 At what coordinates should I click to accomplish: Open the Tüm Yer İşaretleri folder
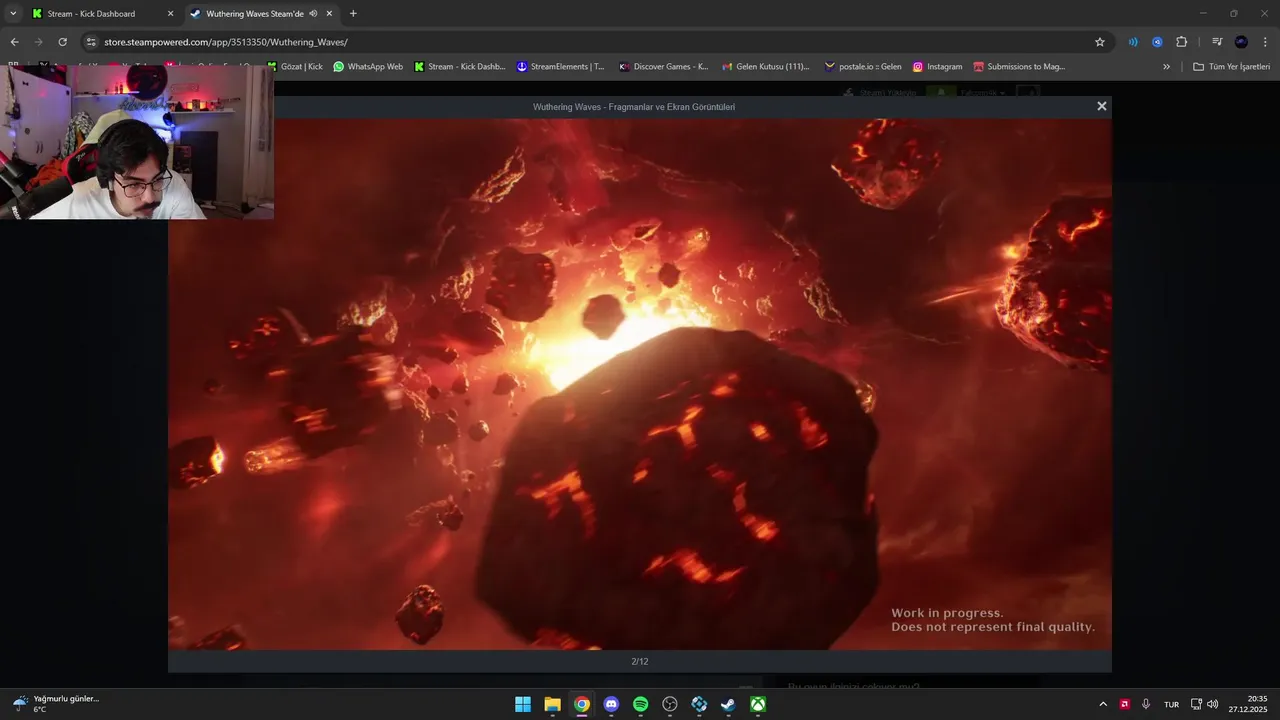[1231, 67]
